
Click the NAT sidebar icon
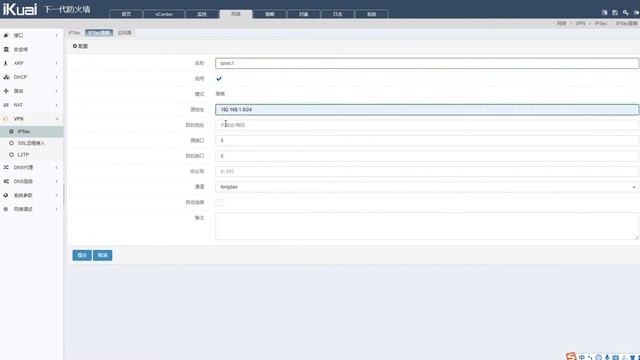[6, 105]
